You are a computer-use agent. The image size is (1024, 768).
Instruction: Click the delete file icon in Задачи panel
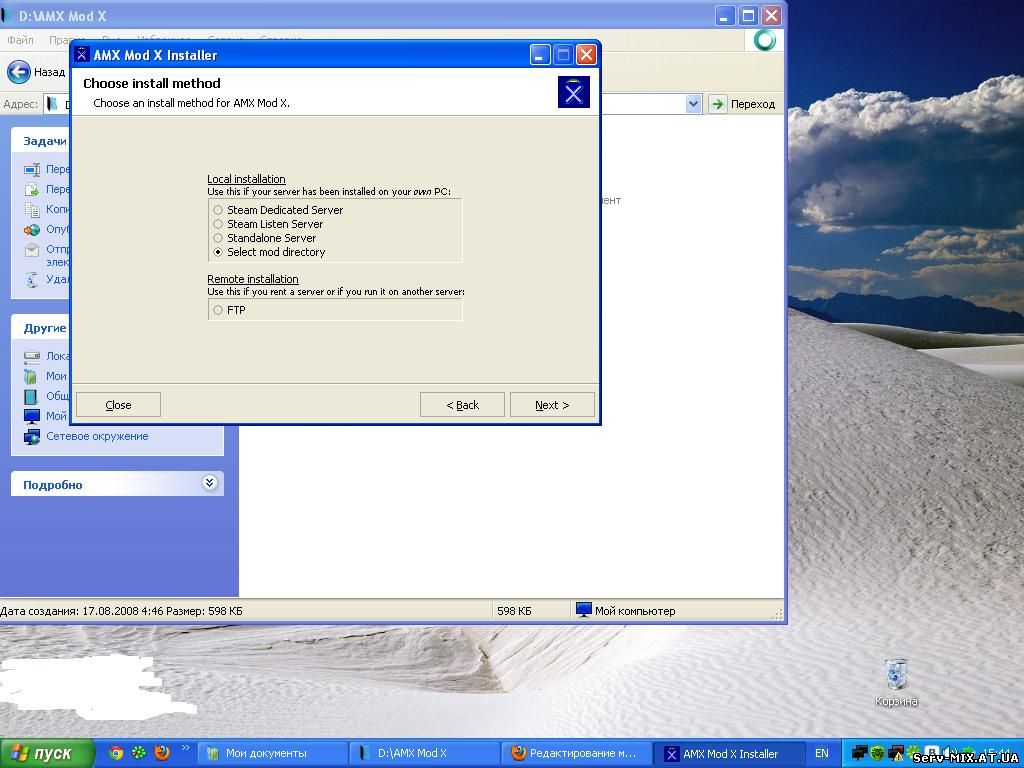(32, 280)
